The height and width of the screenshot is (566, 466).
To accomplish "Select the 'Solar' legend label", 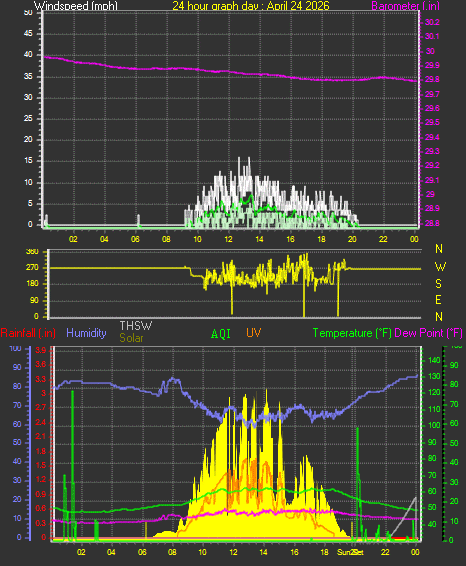I will [x=131, y=338].
